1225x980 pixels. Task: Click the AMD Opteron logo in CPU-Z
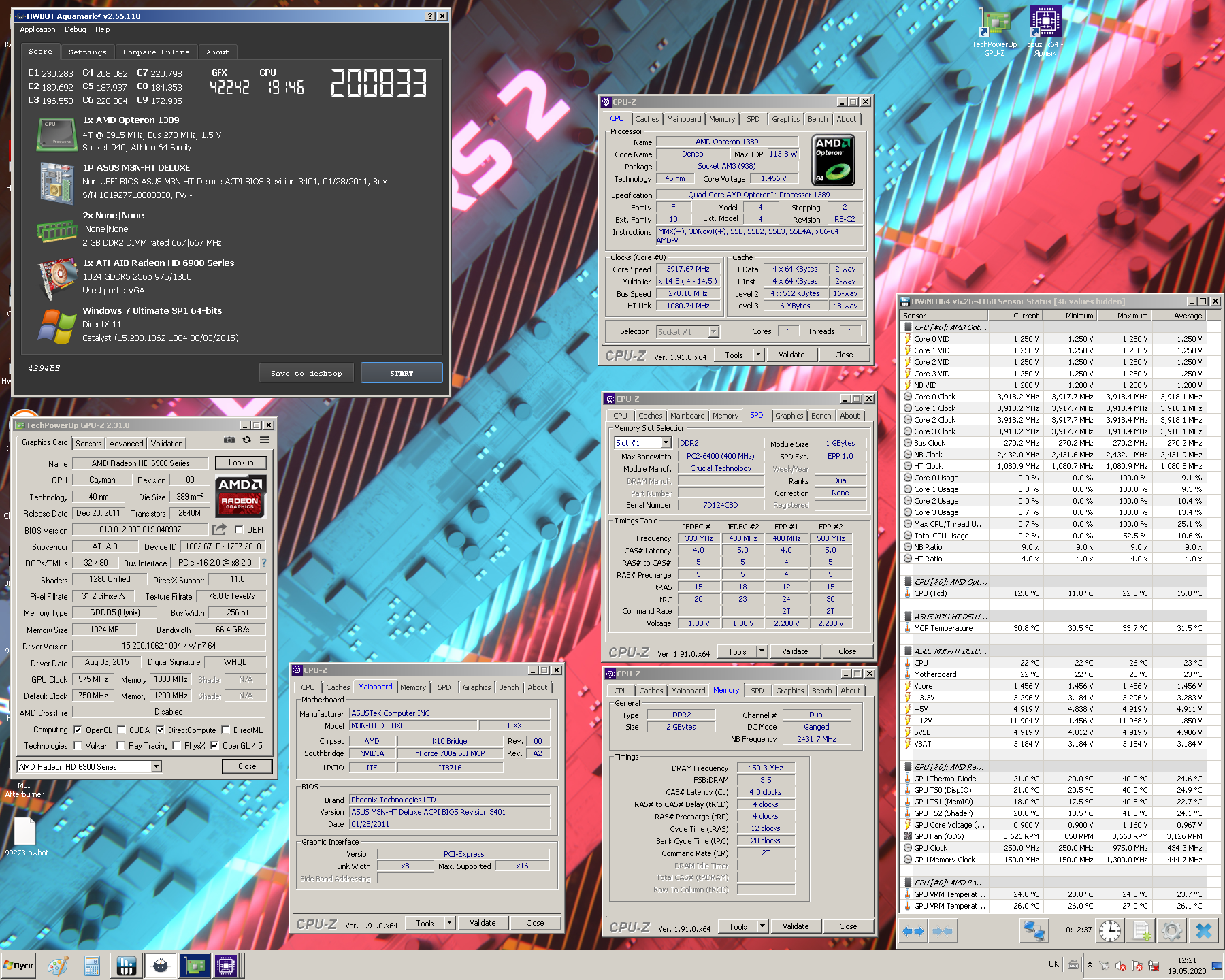[x=834, y=161]
